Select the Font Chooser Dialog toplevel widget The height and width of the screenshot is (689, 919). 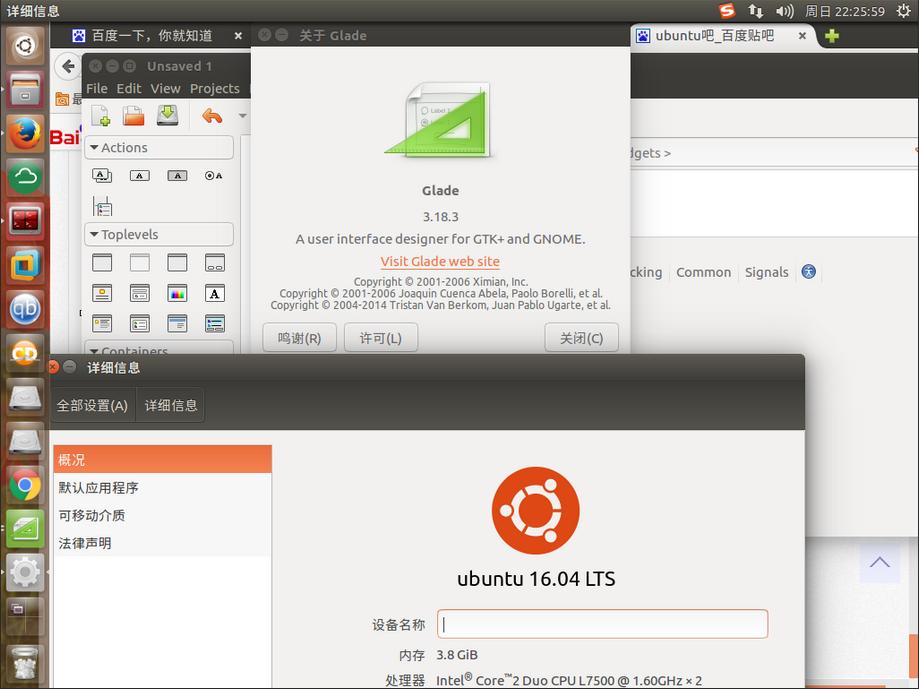215,293
